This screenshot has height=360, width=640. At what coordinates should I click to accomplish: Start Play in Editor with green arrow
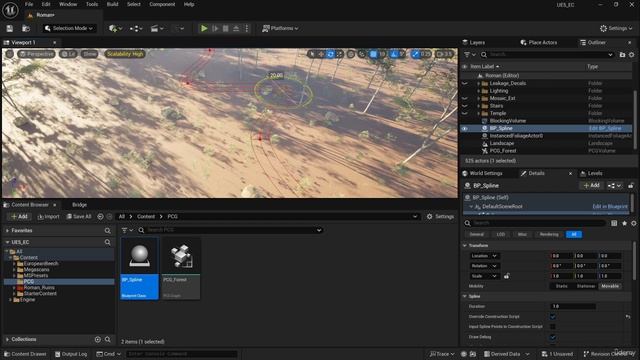[204, 28]
